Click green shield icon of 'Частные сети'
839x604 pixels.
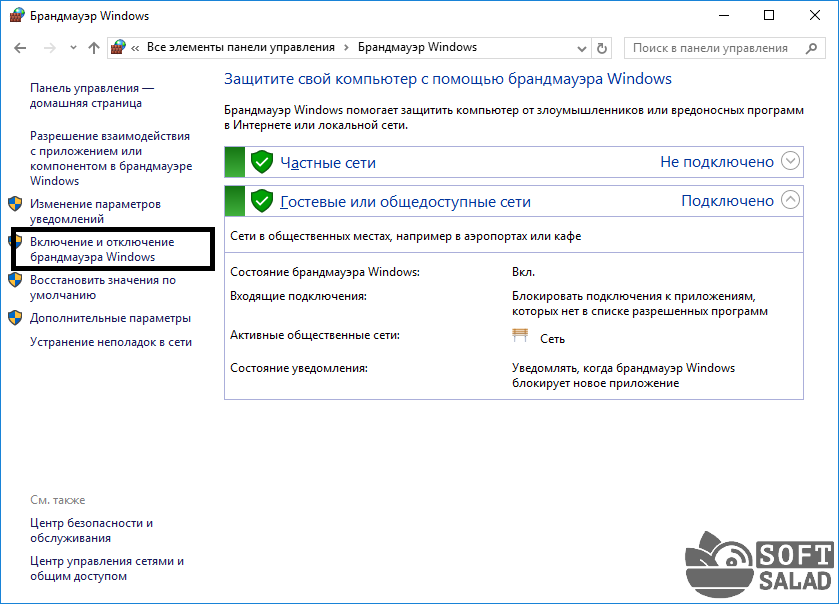point(262,162)
